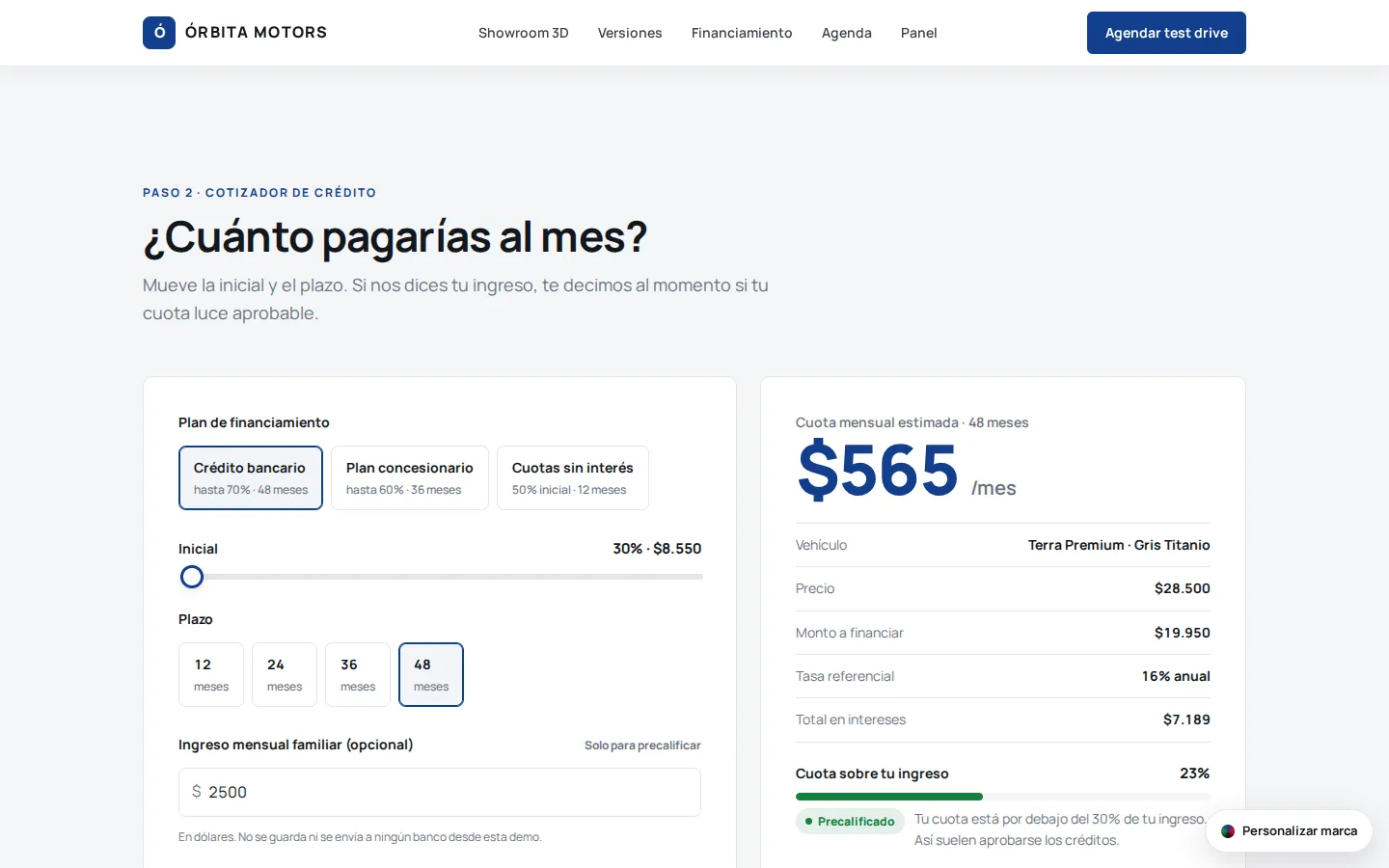The height and width of the screenshot is (868, 1389).
Task: Click the 'En dólares' disclaimer text
Action: 360,837
